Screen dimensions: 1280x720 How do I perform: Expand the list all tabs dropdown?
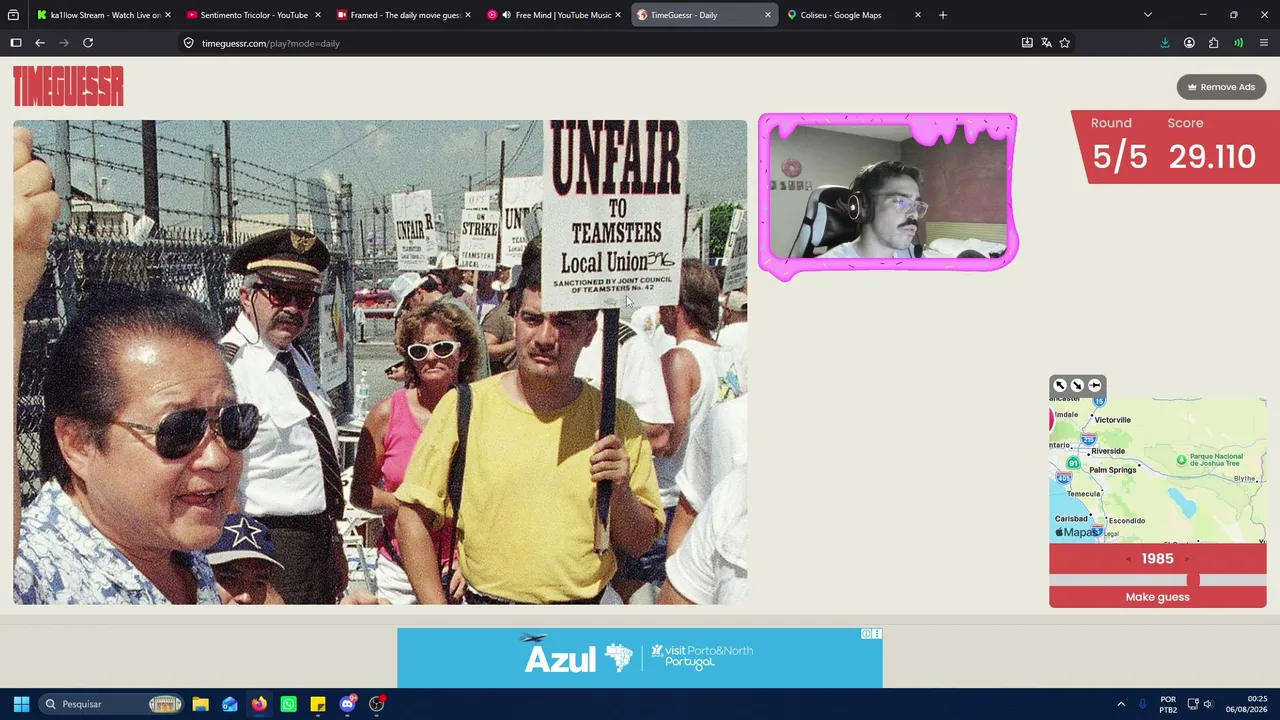1148,15
